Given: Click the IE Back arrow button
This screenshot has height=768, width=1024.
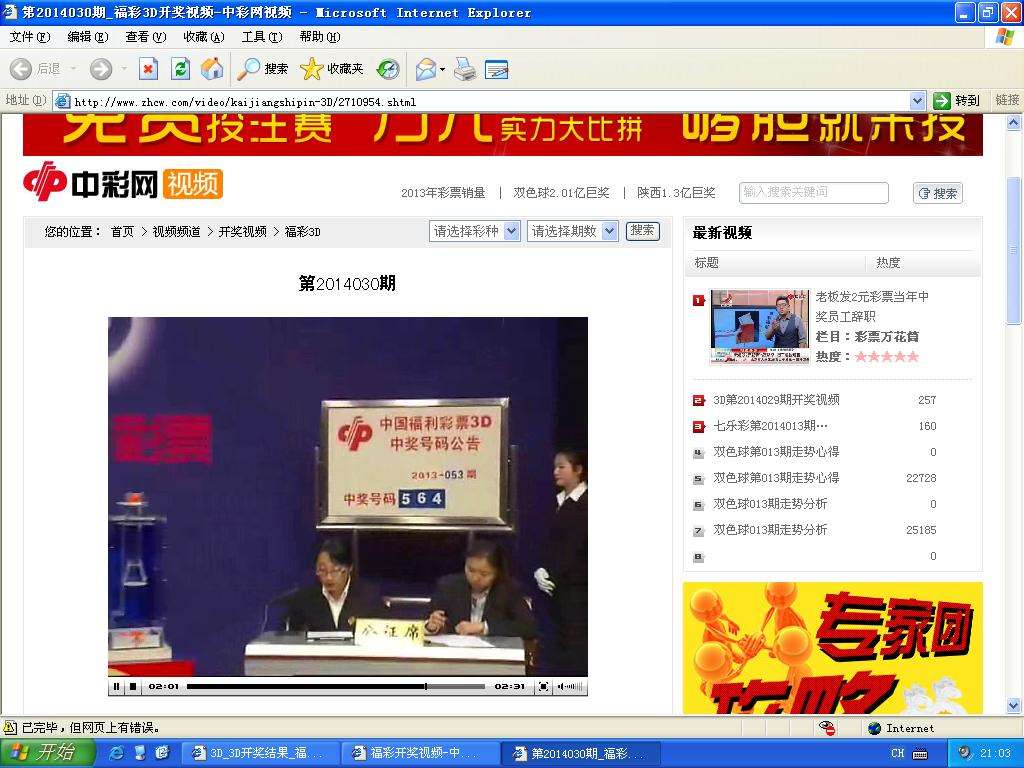Looking at the screenshot, I should pos(21,69).
